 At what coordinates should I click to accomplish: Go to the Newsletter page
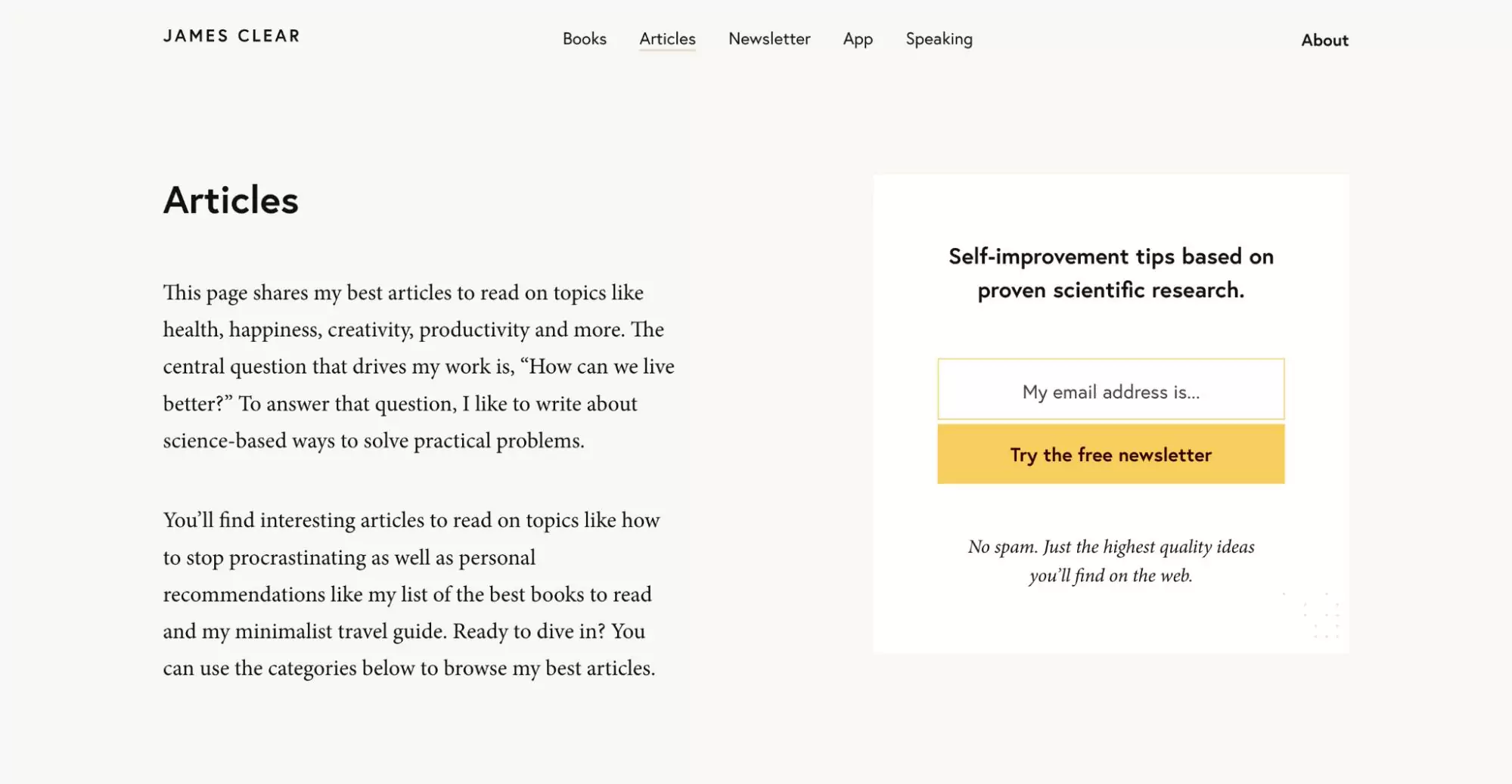pyautogui.click(x=768, y=39)
